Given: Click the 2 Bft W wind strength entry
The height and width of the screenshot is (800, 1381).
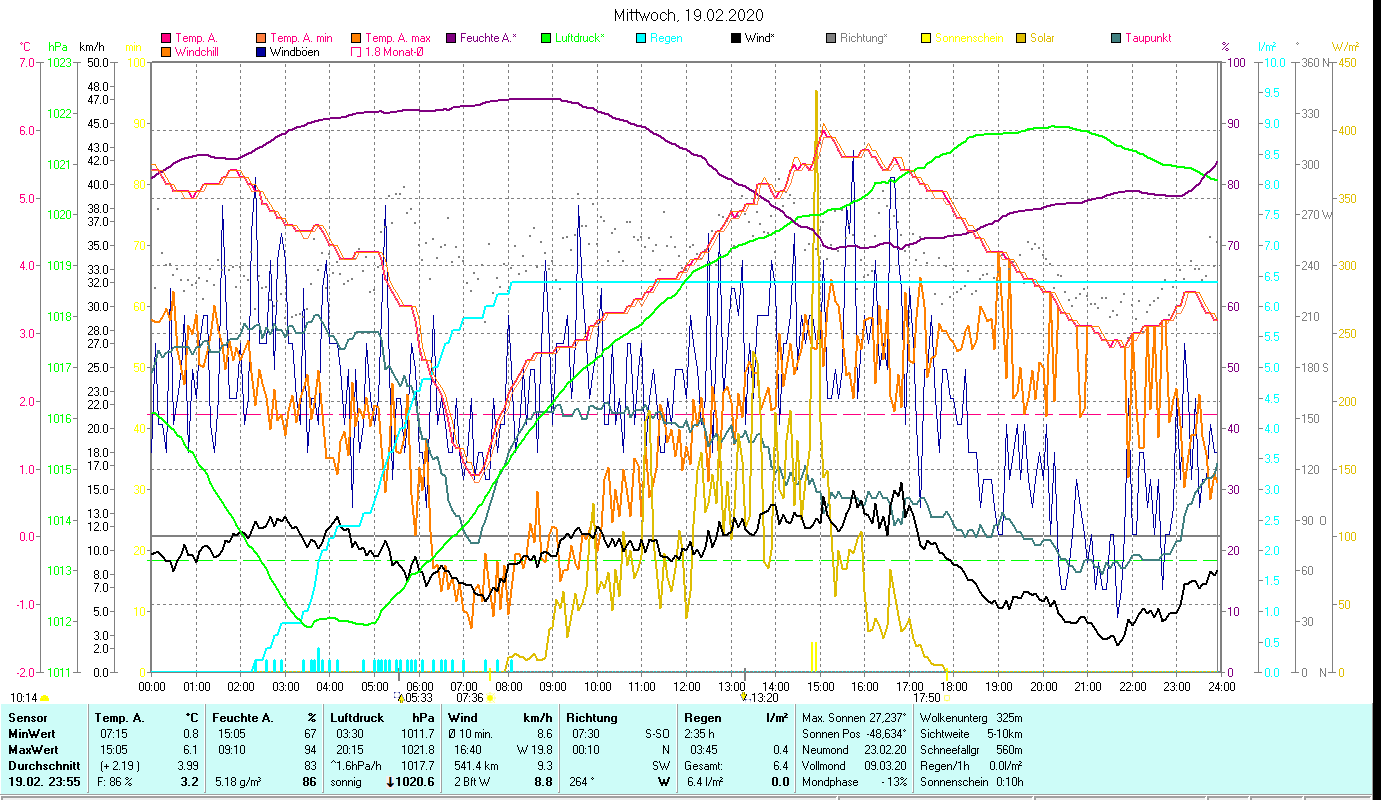Looking at the screenshot, I should pos(474,782).
